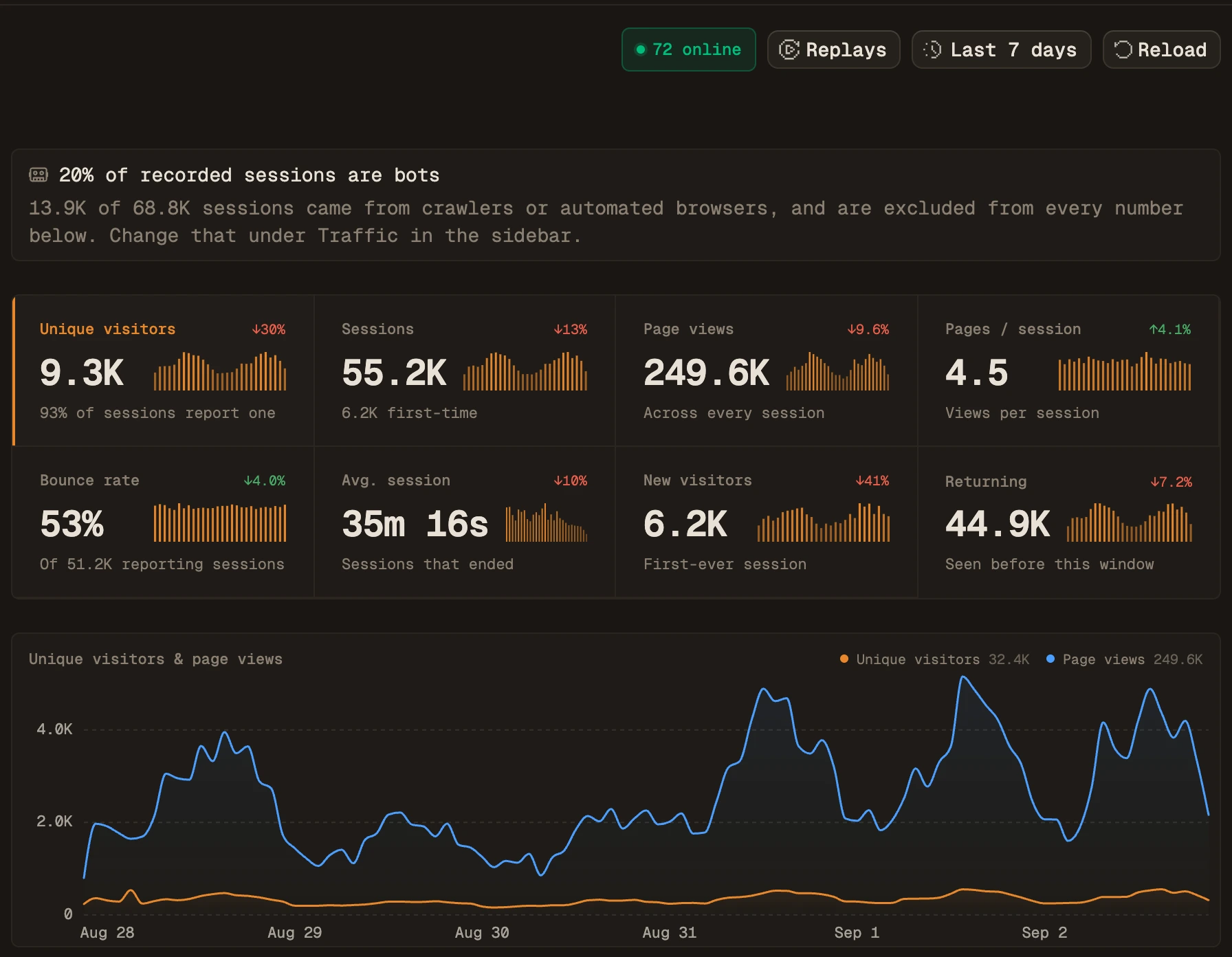Viewport: 1232px width, 957px height.
Task: Click the Pages / session sparkline chart
Action: [x=1125, y=371]
